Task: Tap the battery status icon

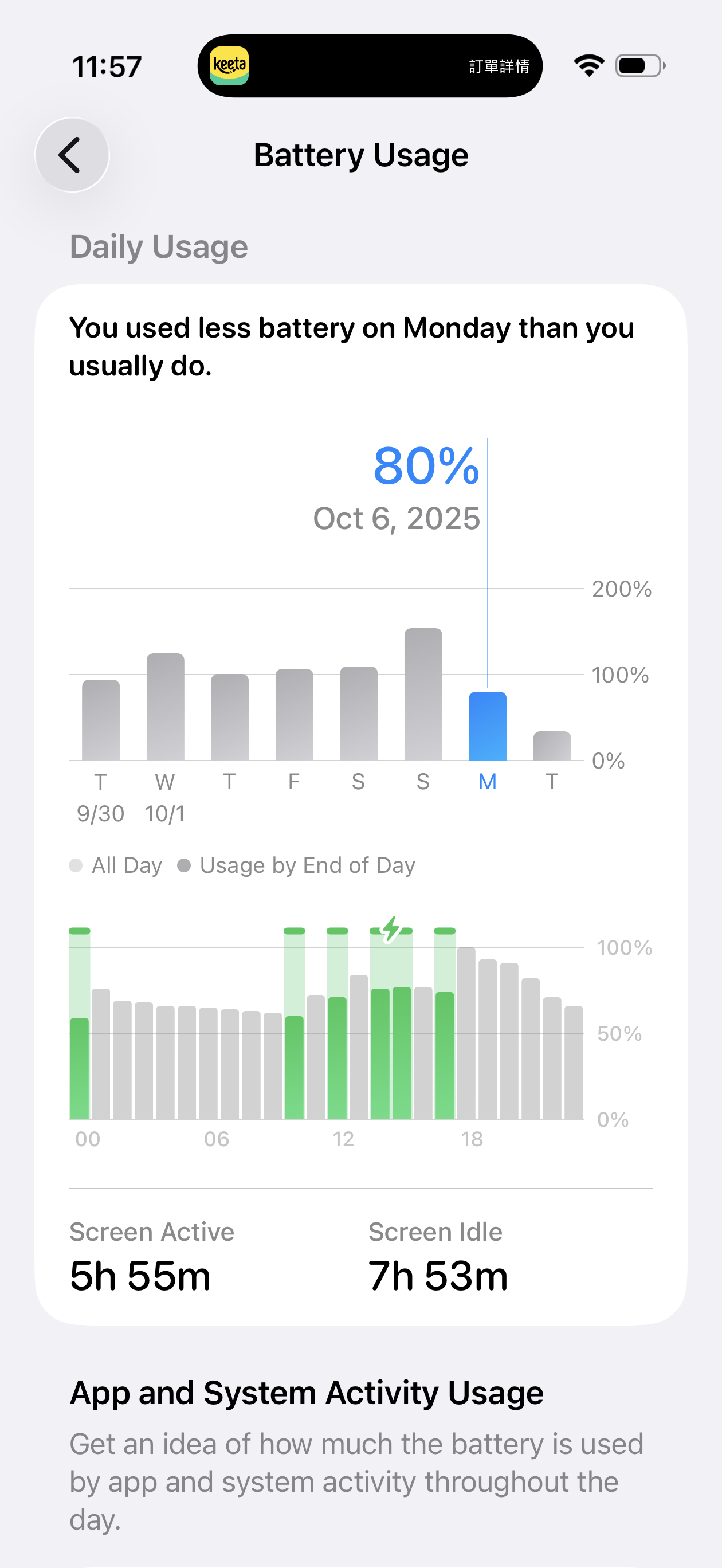Action: 640,66
